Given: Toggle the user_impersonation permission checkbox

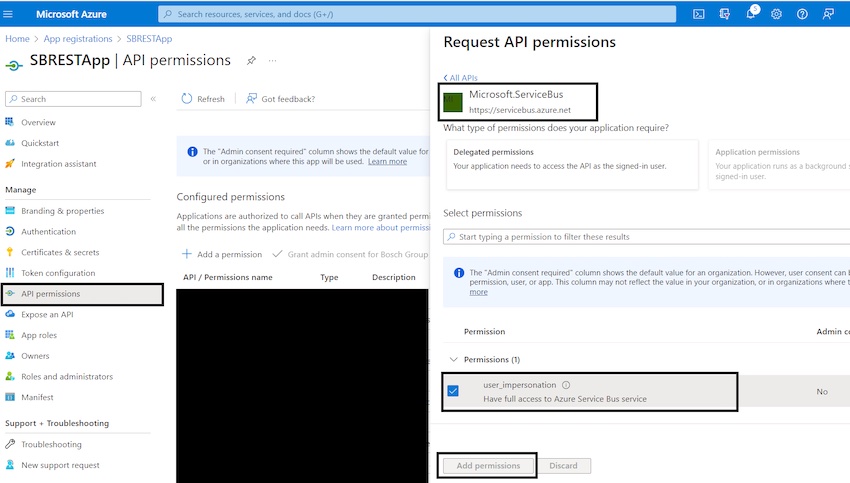Looking at the screenshot, I should [453, 391].
